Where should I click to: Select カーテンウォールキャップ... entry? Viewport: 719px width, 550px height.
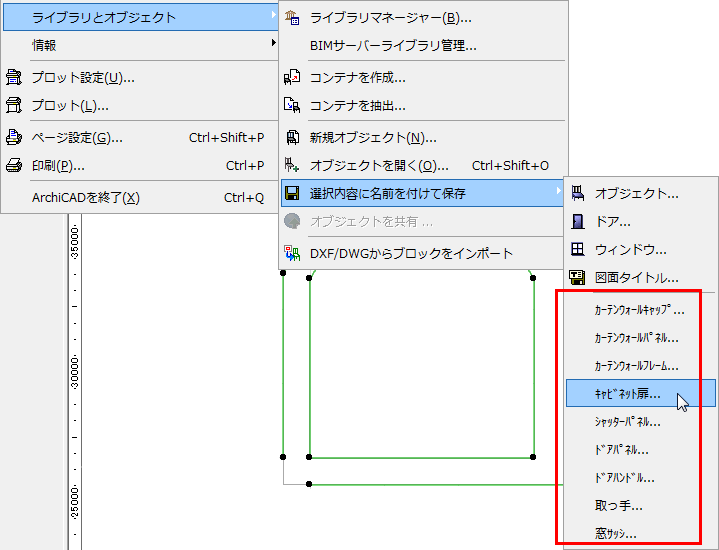point(641,310)
